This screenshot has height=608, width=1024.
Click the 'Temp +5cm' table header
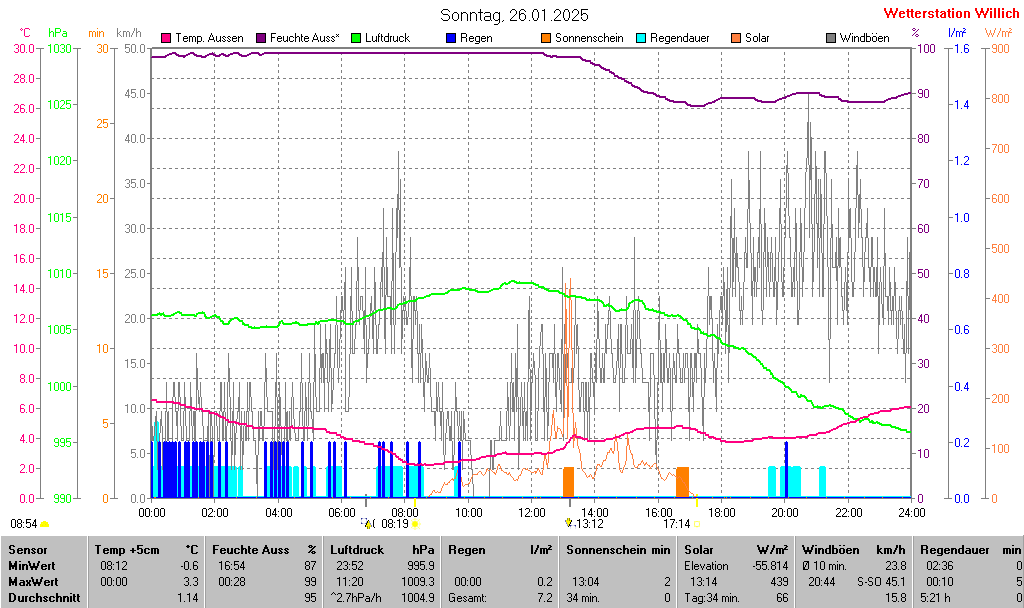point(127,550)
